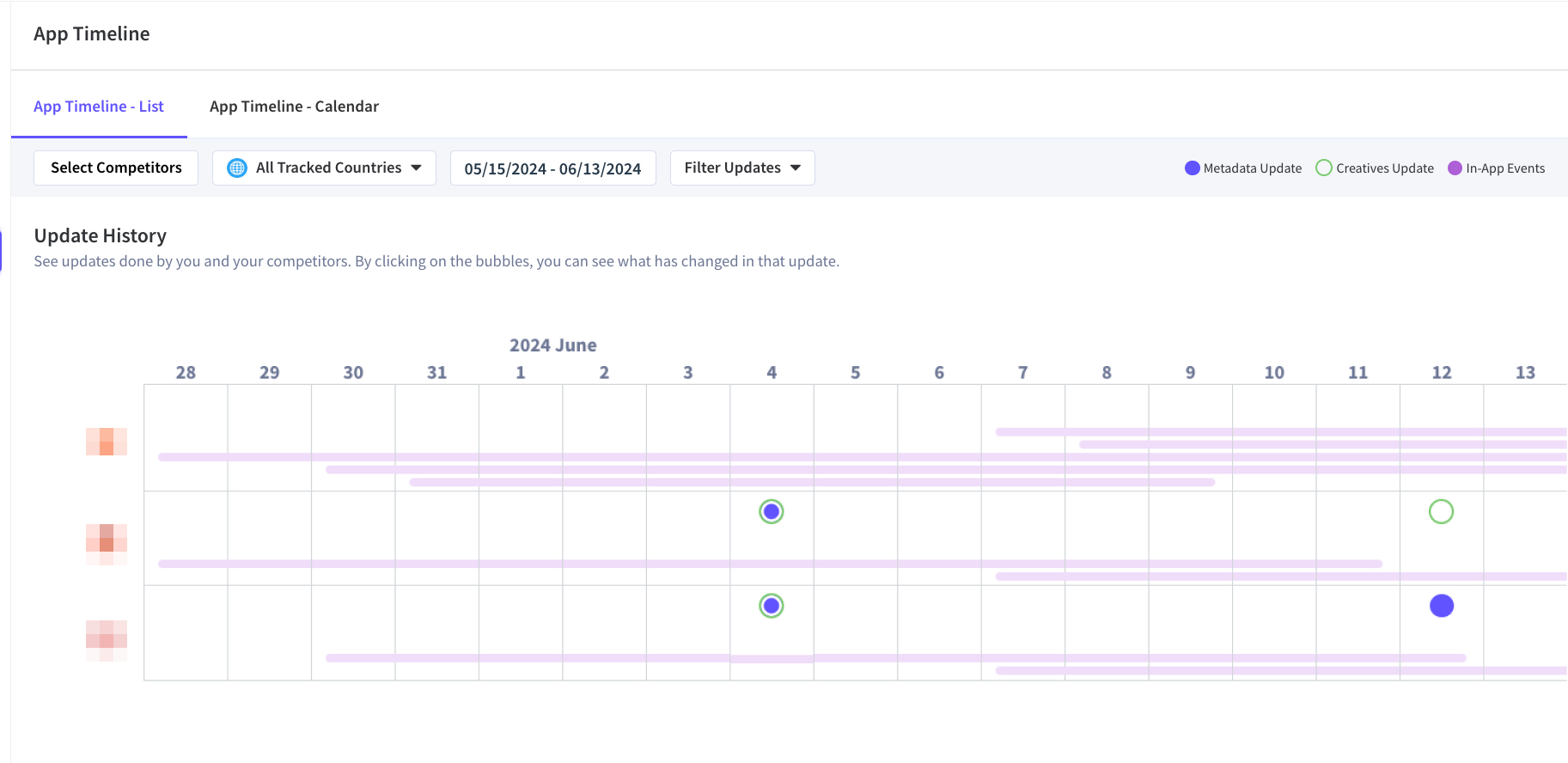Image resolution: width=1568 pixels, height=763 pixels.
Task: Toggle the Metadata Update legend label
Action: click(x=1252, y=168)
